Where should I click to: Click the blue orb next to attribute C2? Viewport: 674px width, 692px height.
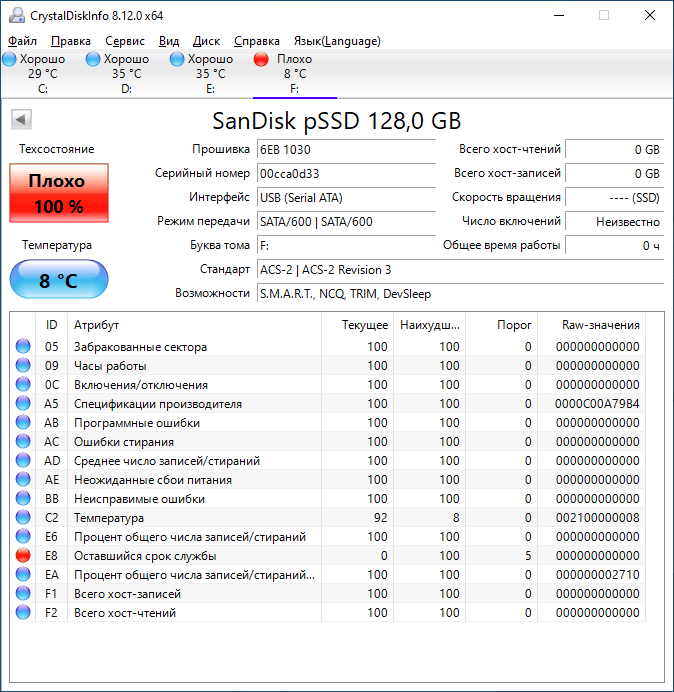point(23,517)
